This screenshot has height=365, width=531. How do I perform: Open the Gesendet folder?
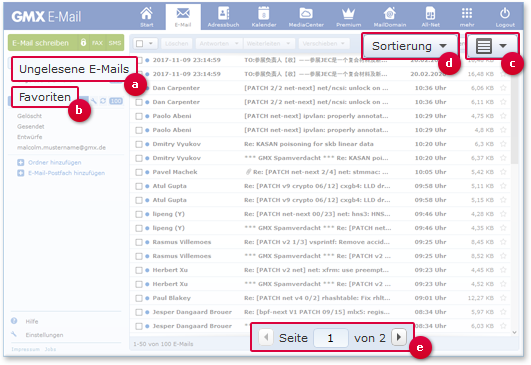(31, 126)
